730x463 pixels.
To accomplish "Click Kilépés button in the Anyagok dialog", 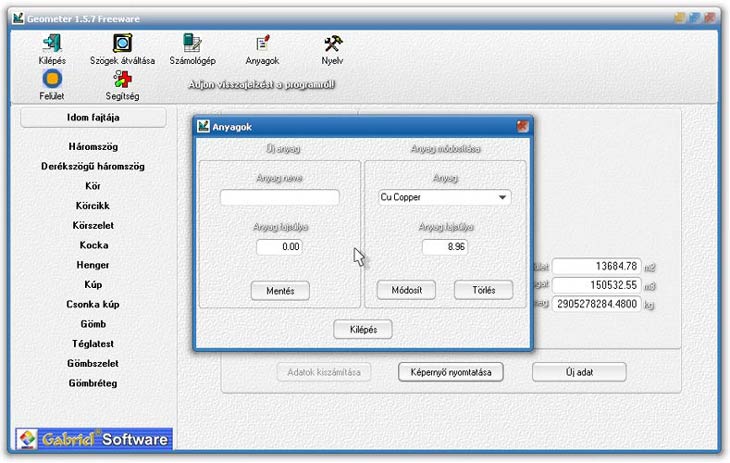I will click(x=362, y=329).
